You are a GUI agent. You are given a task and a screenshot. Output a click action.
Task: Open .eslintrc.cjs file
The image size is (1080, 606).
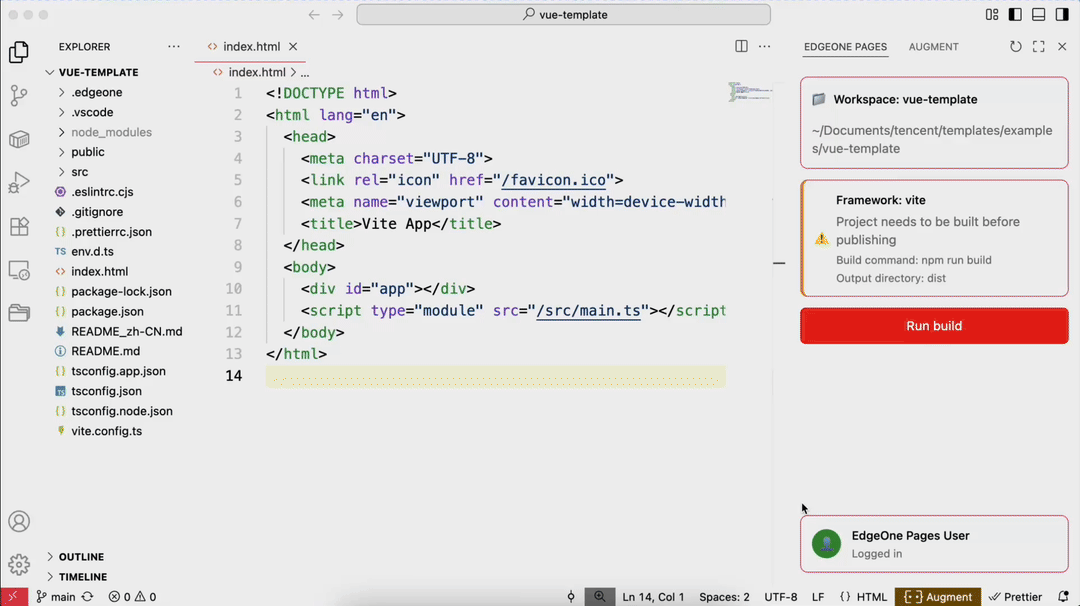click(102, 192)
